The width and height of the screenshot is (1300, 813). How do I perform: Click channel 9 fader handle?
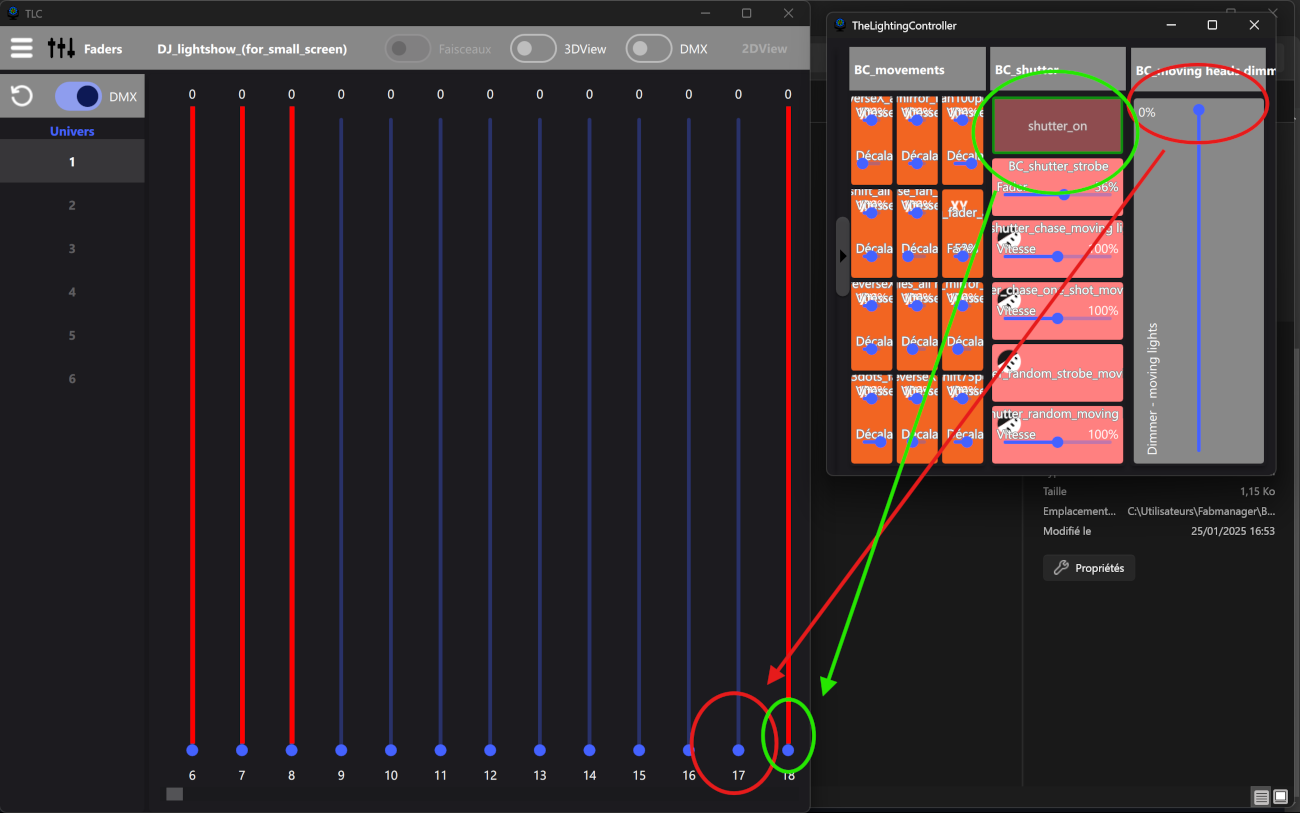click(x=341, y=750)
